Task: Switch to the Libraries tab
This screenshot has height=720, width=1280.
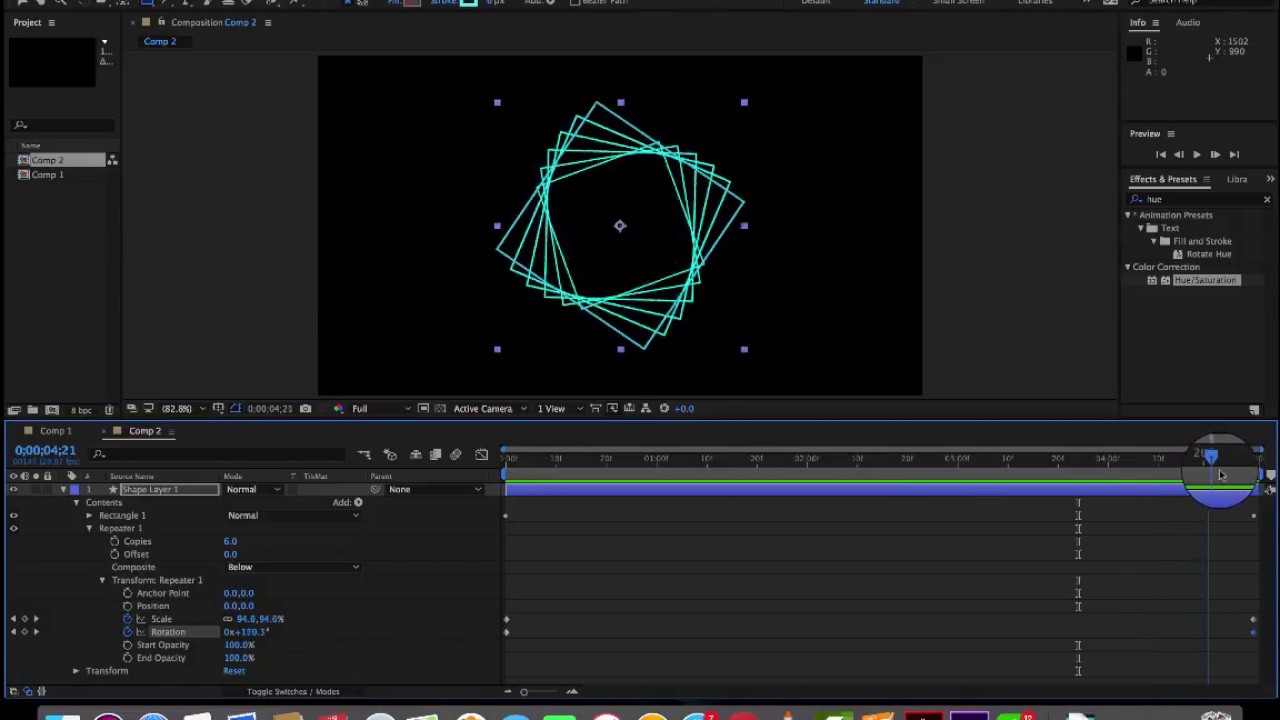Action: coord(1237,179)
